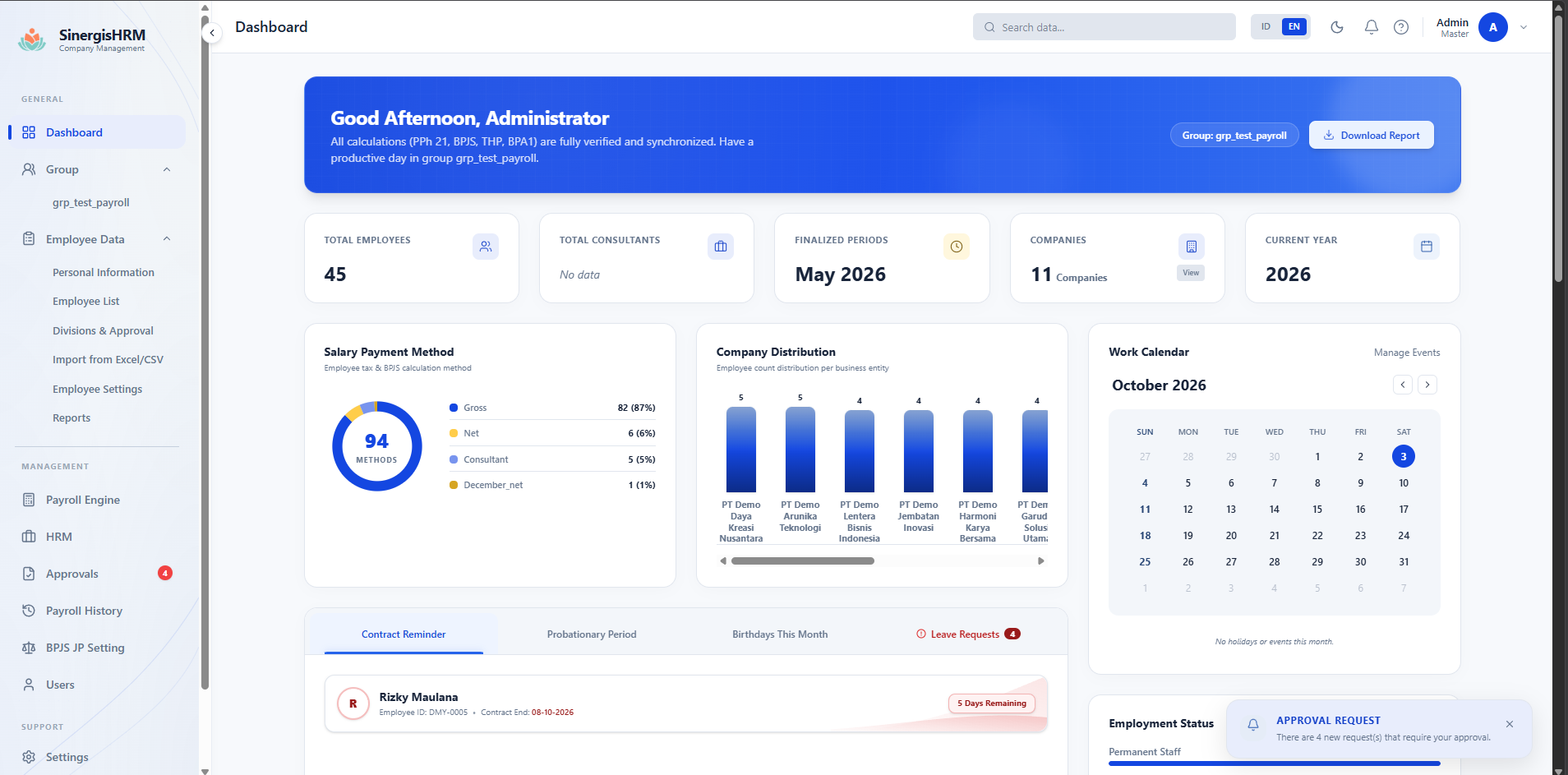The width and height of the screenshot is (1568, 775).
Task: Click the Employee Data clipboard icon
Action: (29, 239)
